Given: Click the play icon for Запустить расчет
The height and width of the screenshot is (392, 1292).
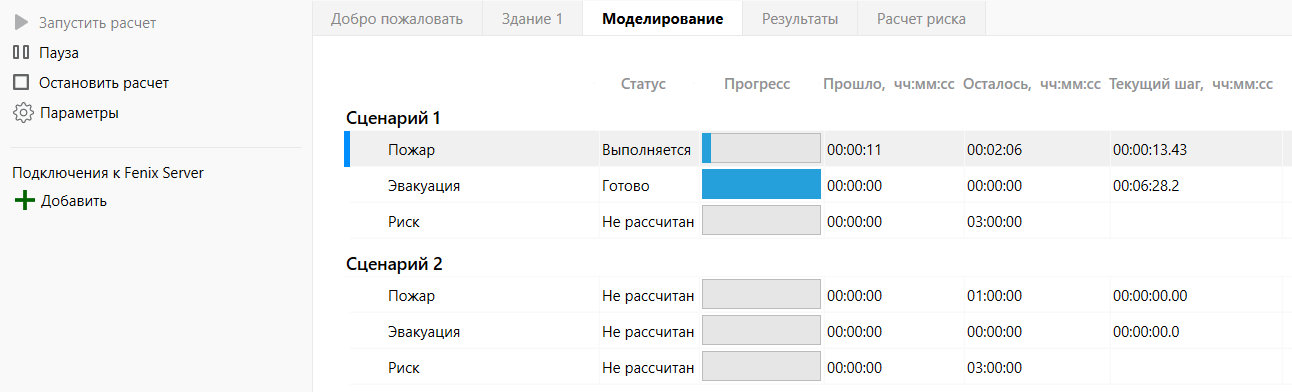Looking at the screenshot, I should pyautogui.click(x=22, y=22).
